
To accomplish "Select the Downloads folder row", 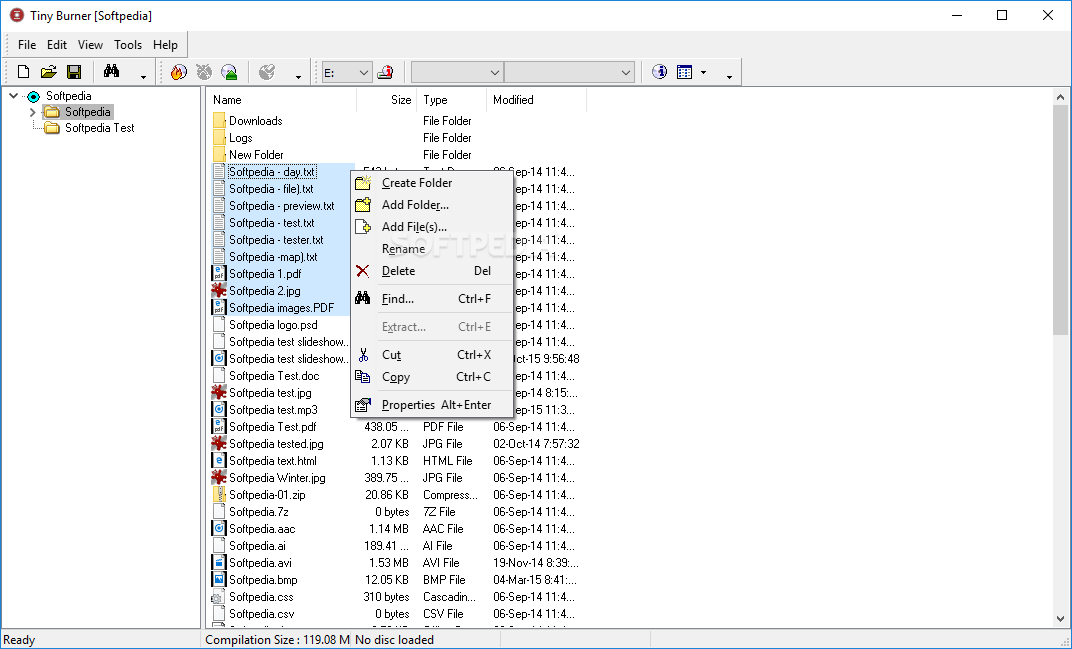I will (256, 121).
